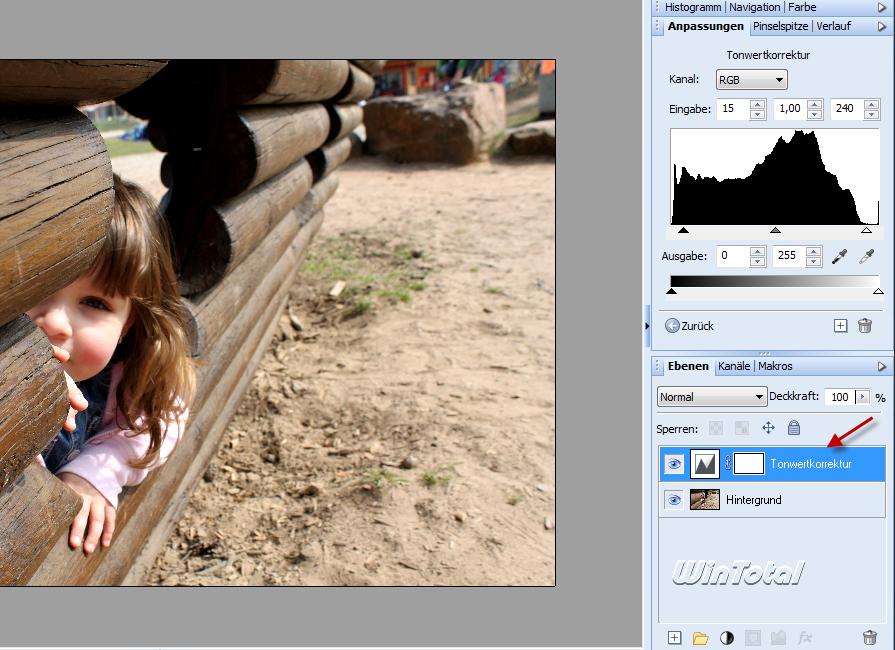
Task: Open Anpassungen panel options menu arrow
Action: (881, 27)
